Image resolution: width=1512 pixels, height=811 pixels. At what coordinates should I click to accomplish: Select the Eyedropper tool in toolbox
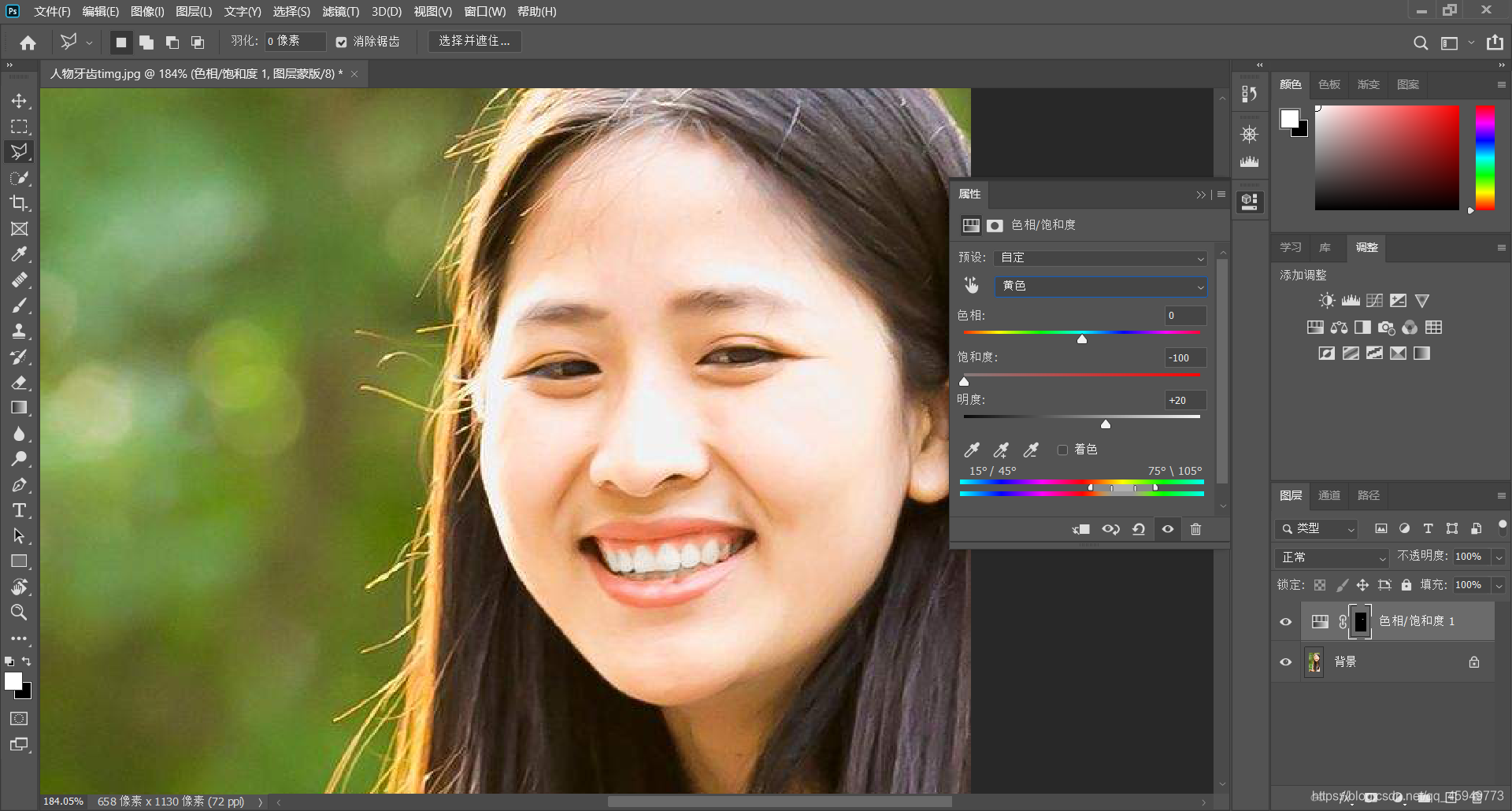click(x=19, y=254)
